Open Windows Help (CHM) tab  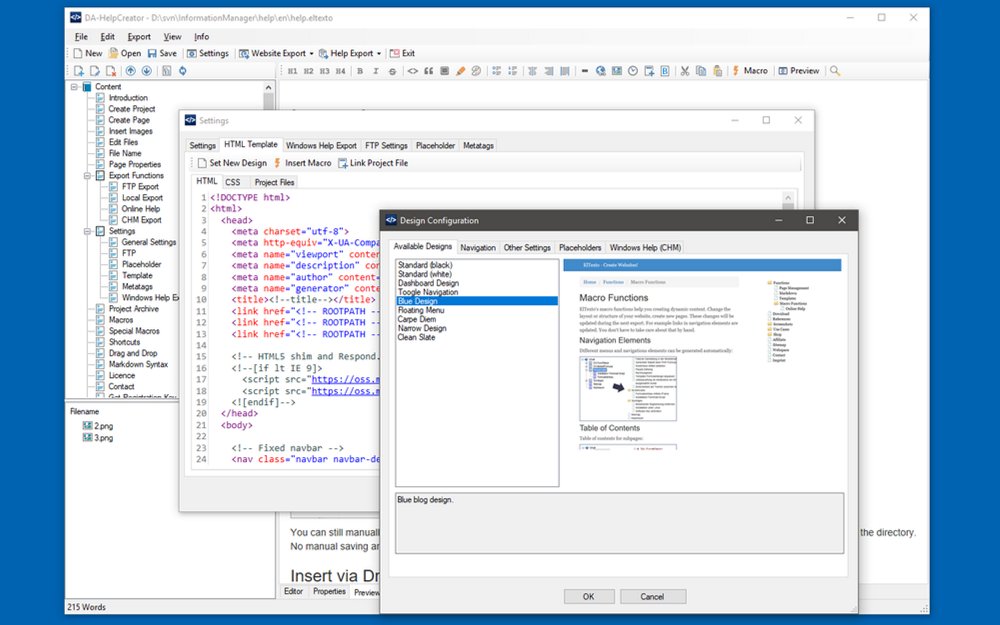point(645,247)
